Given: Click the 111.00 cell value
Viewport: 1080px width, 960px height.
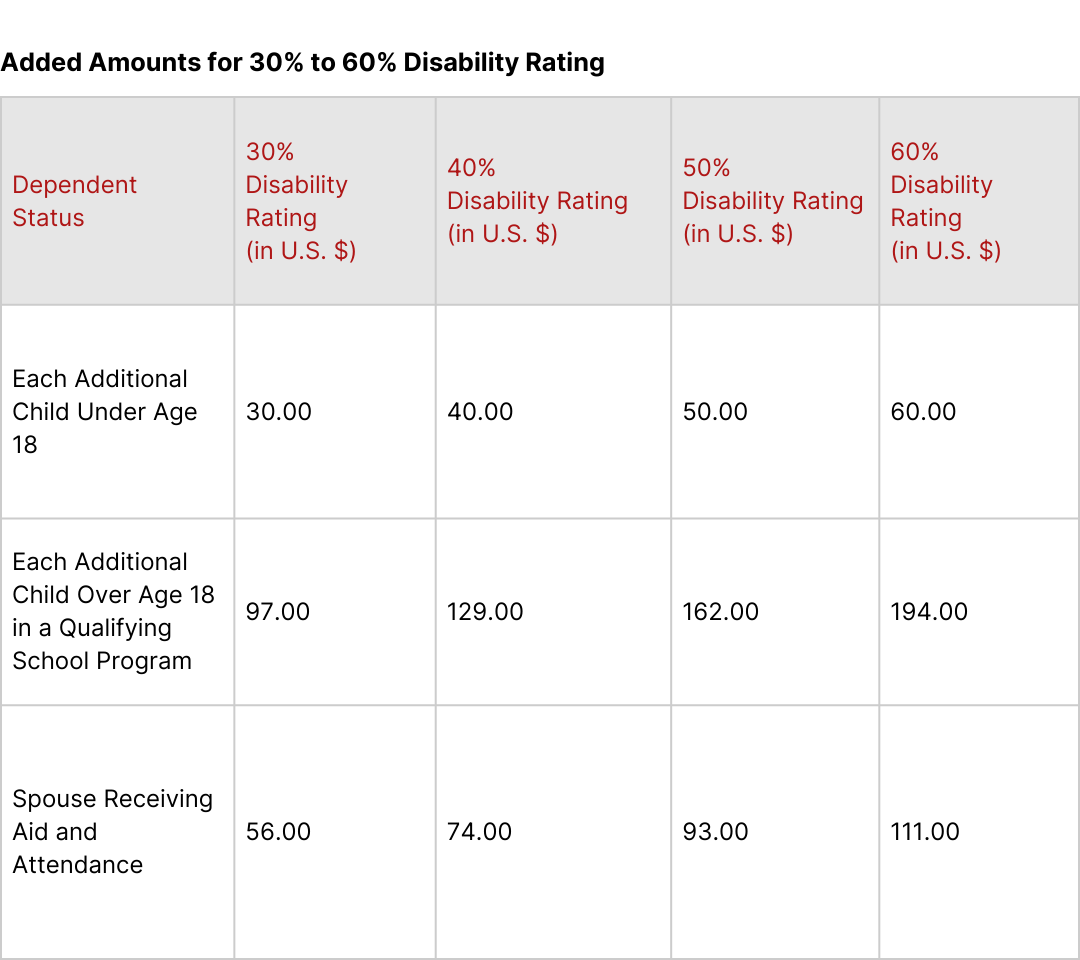Looking at the screenshot, I should [x=925, y=832].
